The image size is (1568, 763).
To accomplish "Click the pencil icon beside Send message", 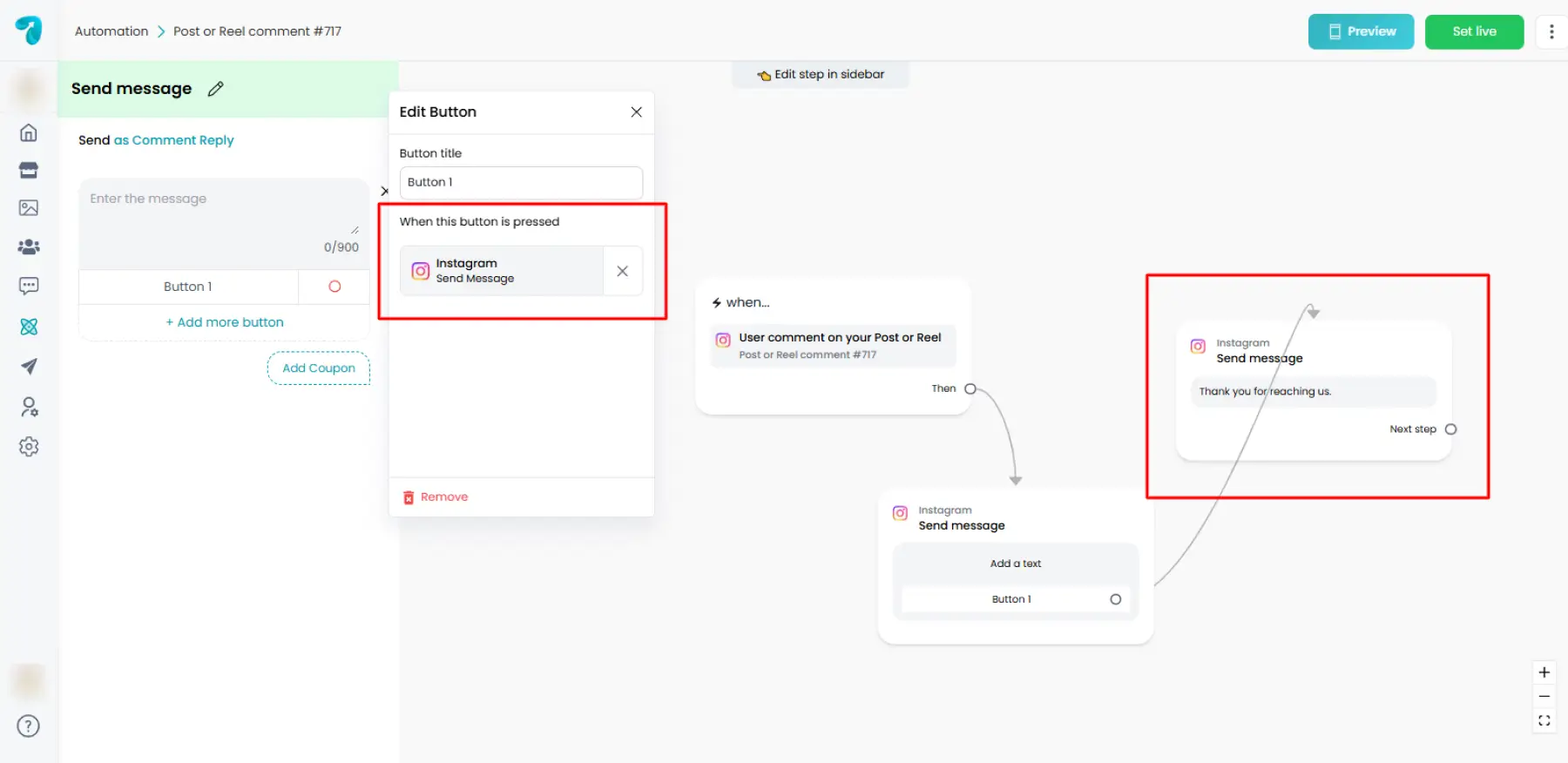I will [x=216, y=89].
